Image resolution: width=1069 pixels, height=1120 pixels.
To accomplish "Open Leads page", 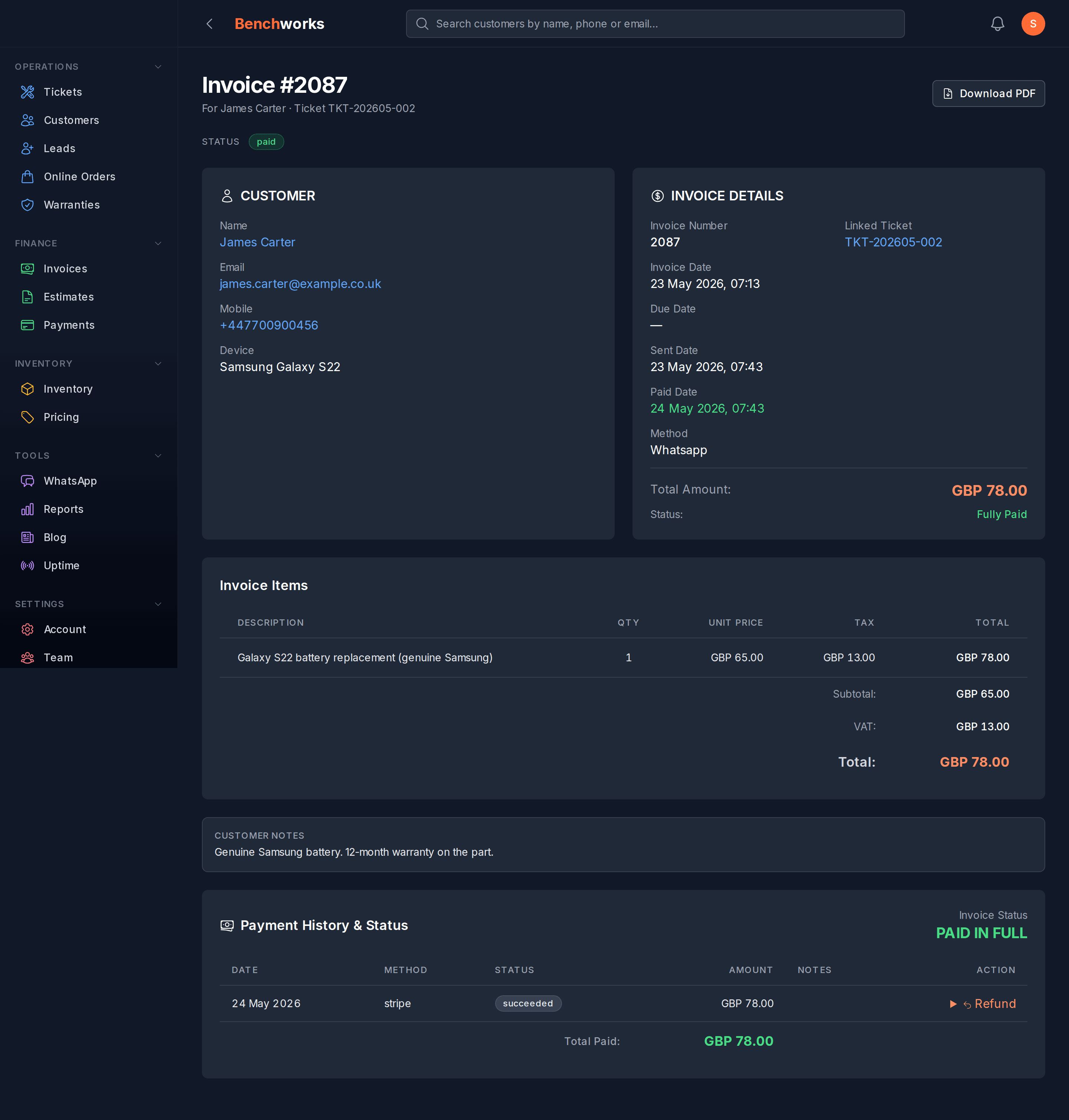I will [x=88, y=148].
